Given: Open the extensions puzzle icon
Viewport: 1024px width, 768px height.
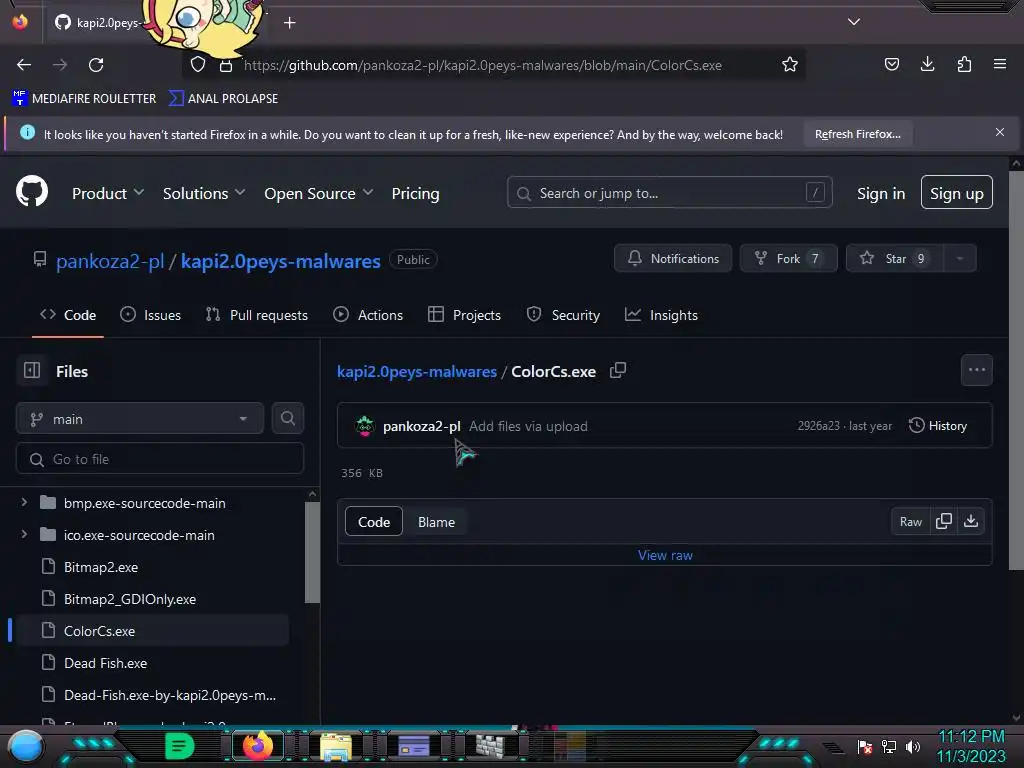Looking at the screenshot, I should pos(964,64).
